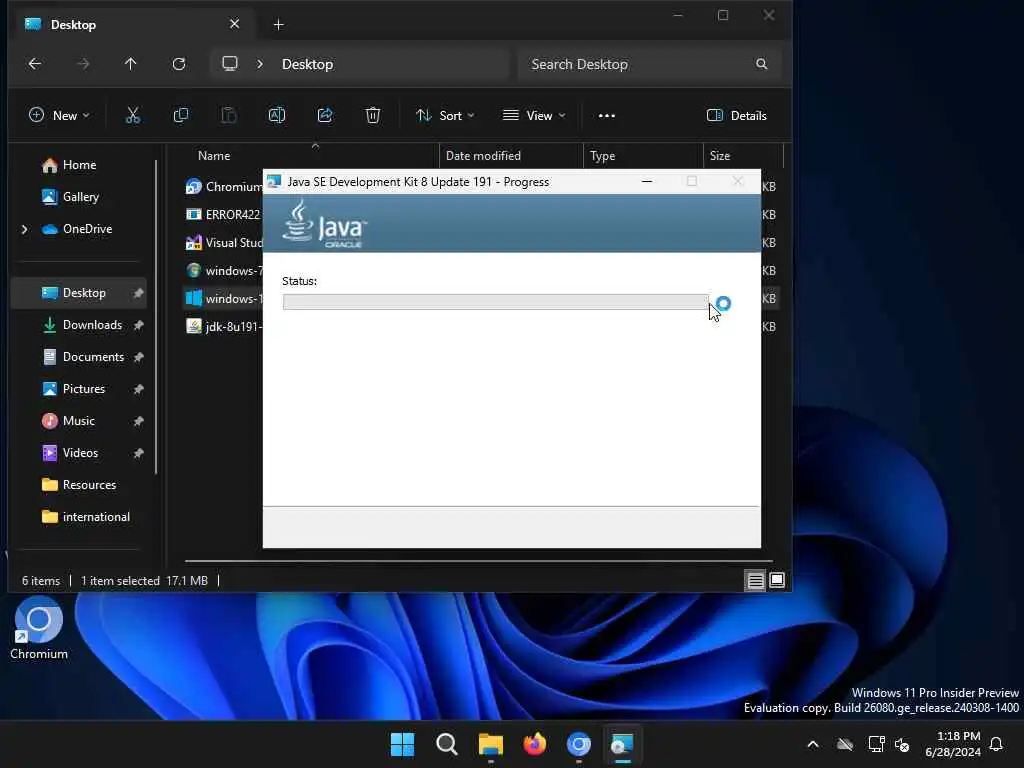
Task: Sort by the Type column header
Action: [x=602, y=156]
